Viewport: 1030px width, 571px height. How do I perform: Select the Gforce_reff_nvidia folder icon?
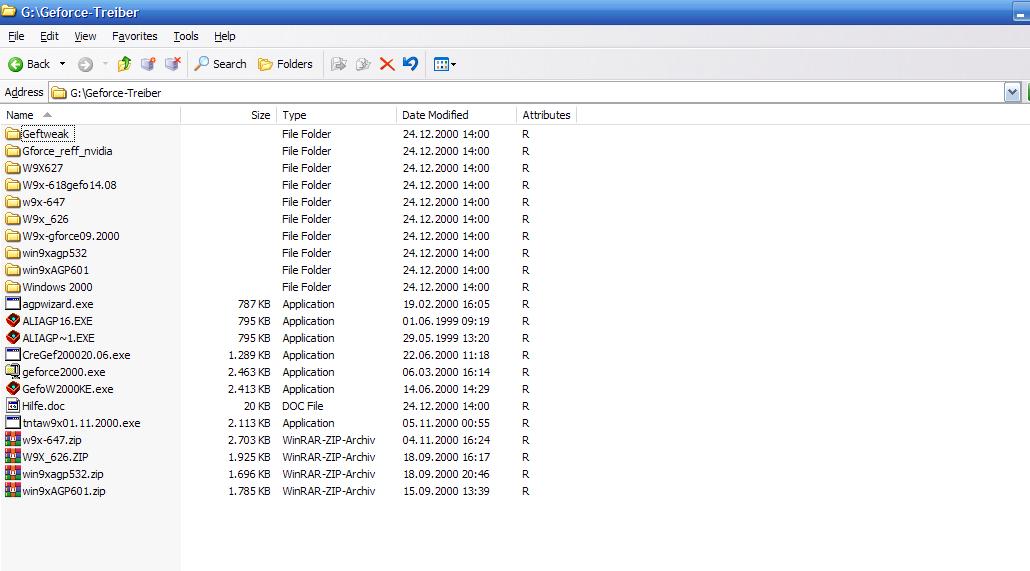click(12, 151)
